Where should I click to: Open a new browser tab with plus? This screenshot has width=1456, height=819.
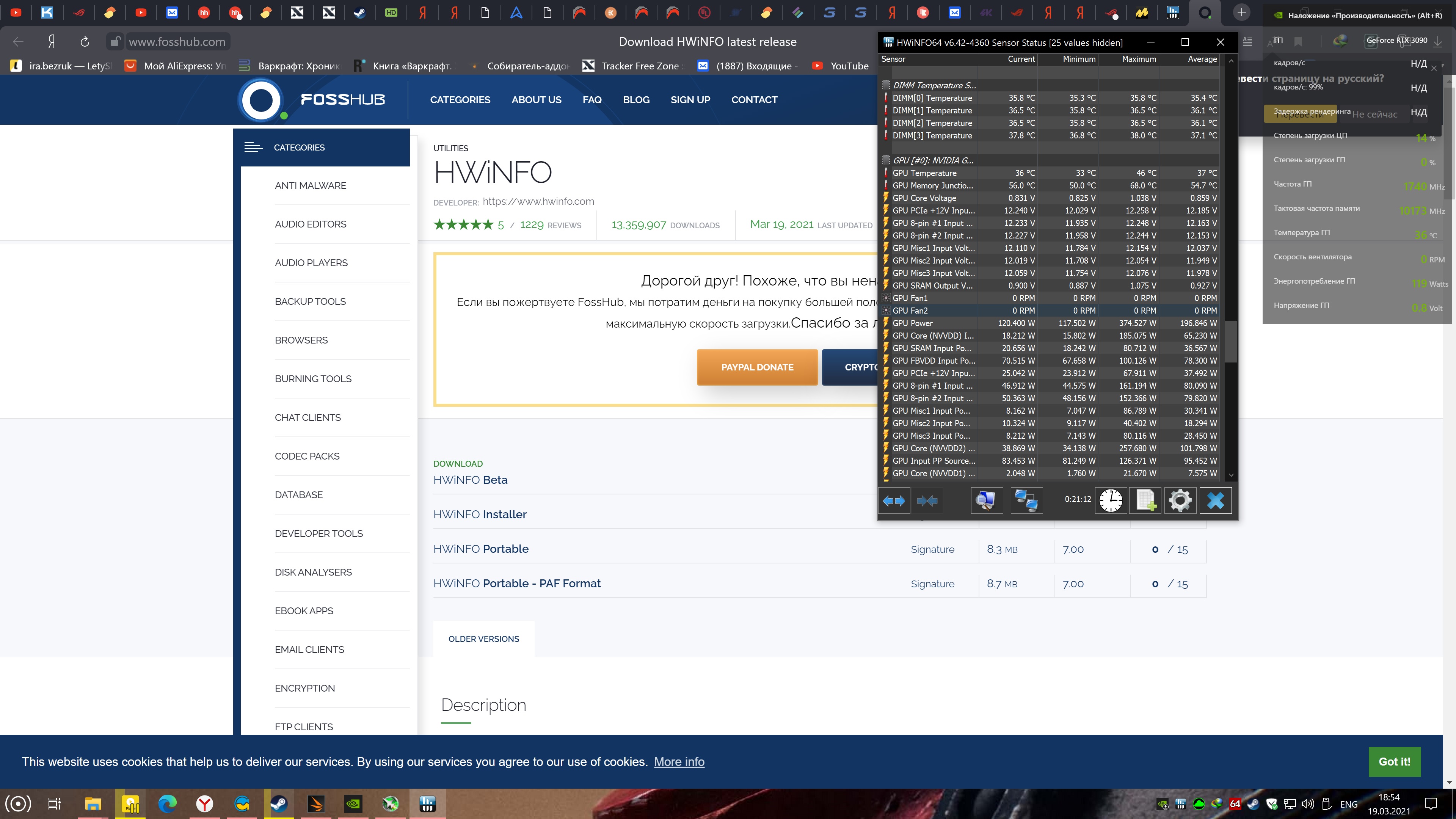point(1241,12)
